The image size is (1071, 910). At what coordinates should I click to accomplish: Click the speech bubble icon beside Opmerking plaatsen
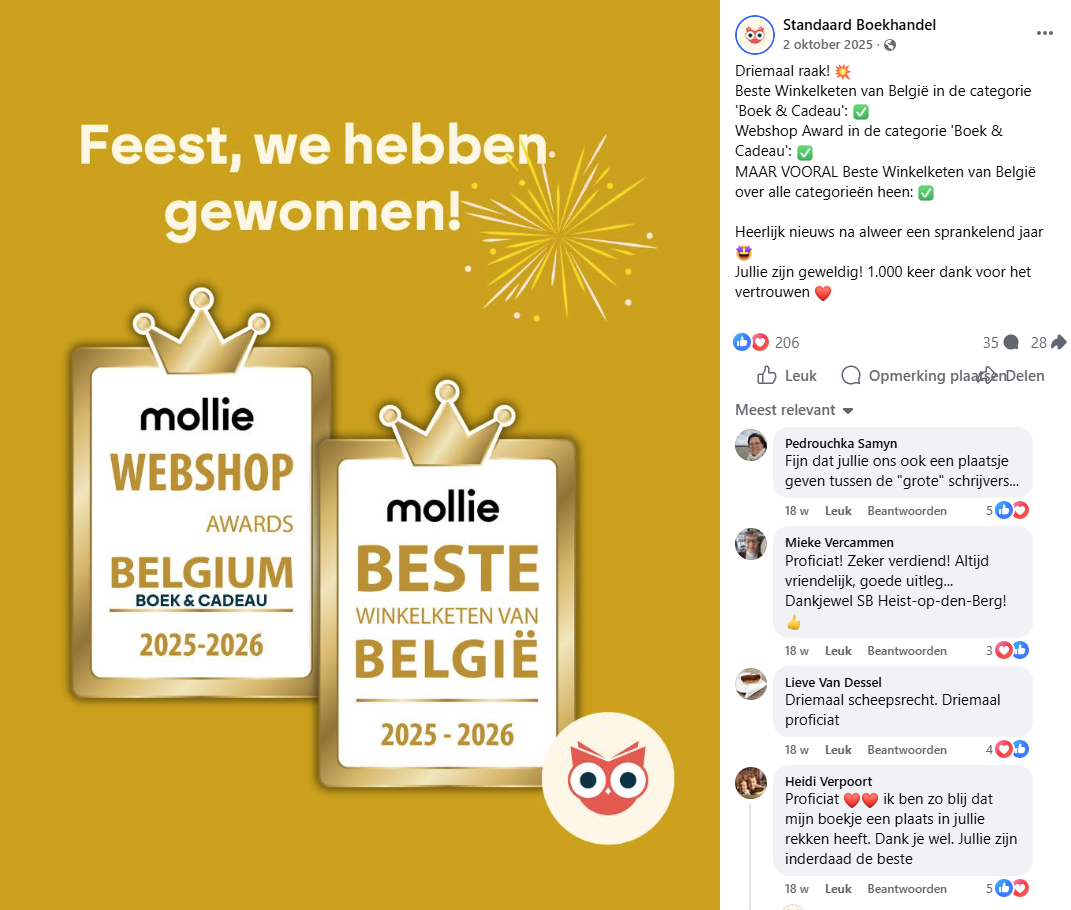pos(851,375)
